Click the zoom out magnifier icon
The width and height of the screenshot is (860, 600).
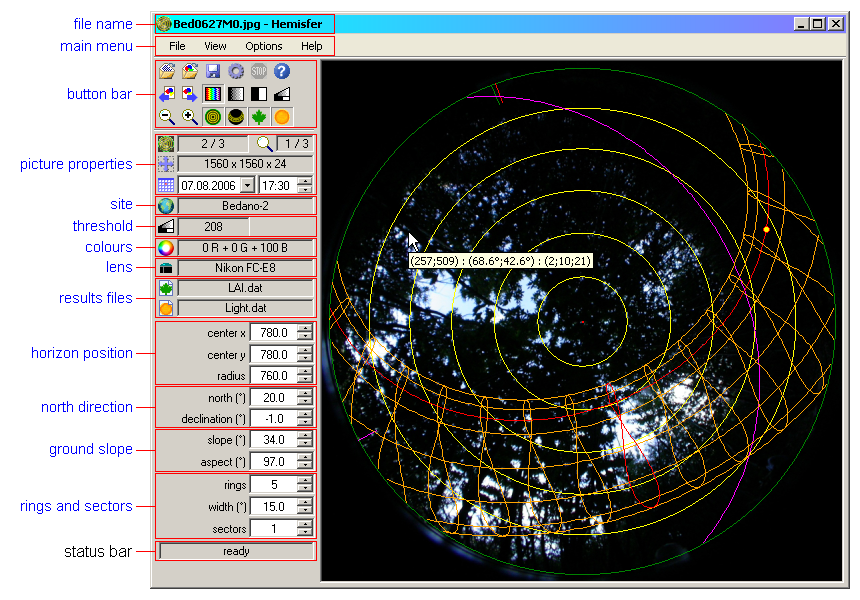tap(167, 117)
